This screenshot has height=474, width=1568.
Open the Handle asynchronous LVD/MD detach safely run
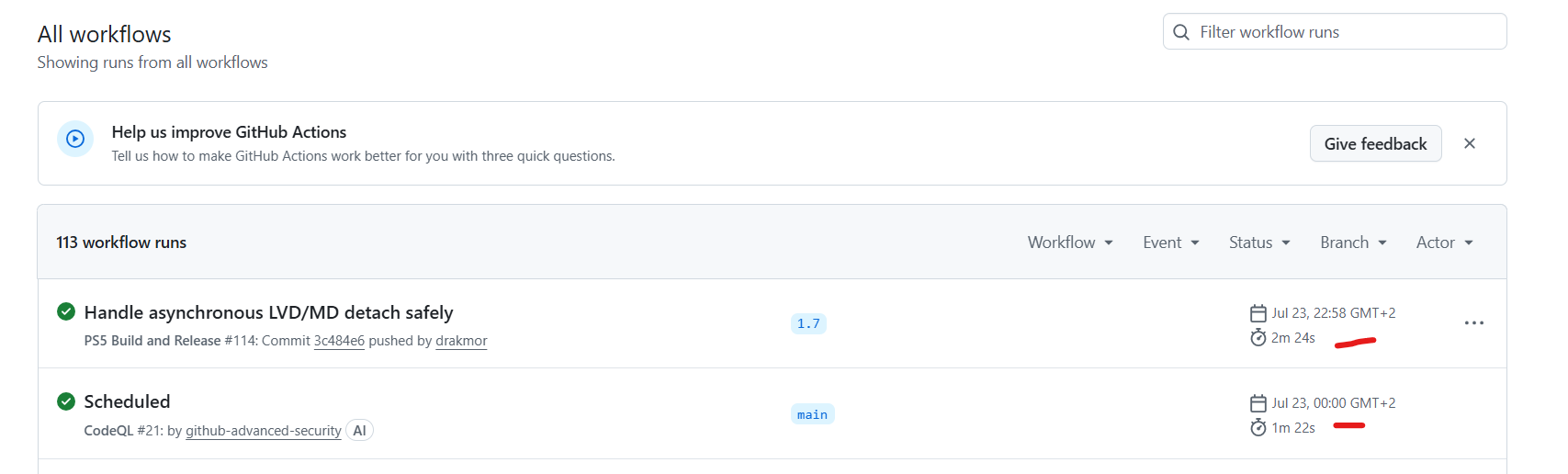point(268,312)
